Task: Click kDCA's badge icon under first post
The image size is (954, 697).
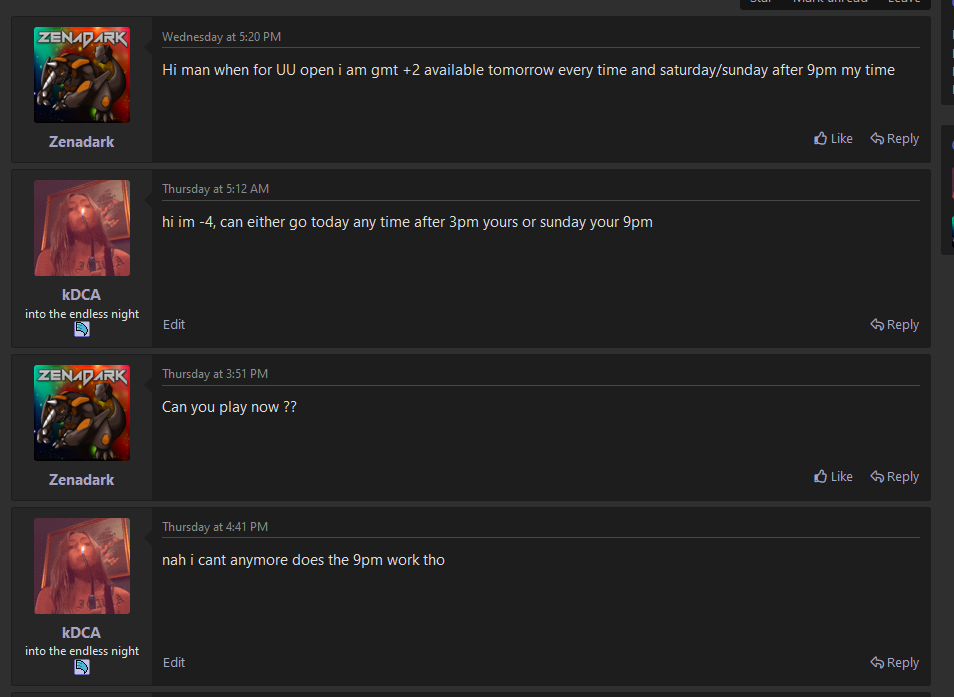Action: click(x=82, y=330)
